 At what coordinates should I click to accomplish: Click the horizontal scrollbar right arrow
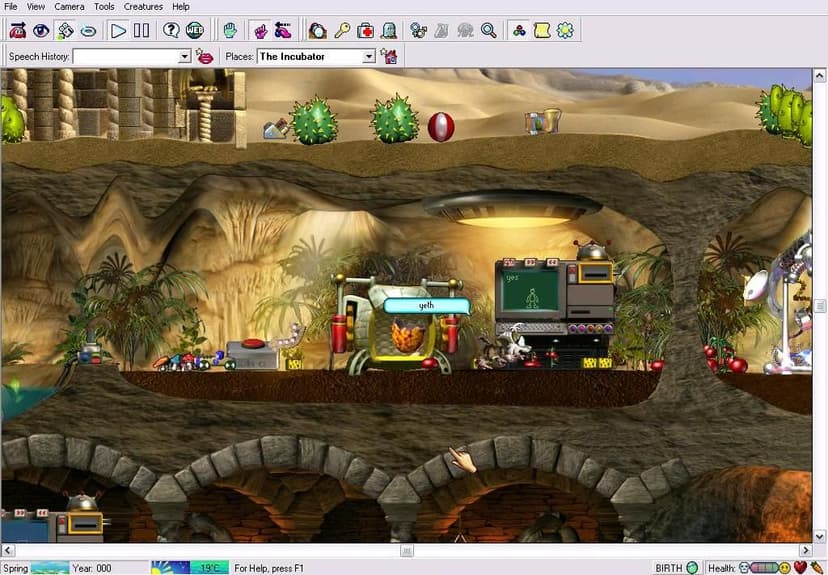click(x=806, y=550)
